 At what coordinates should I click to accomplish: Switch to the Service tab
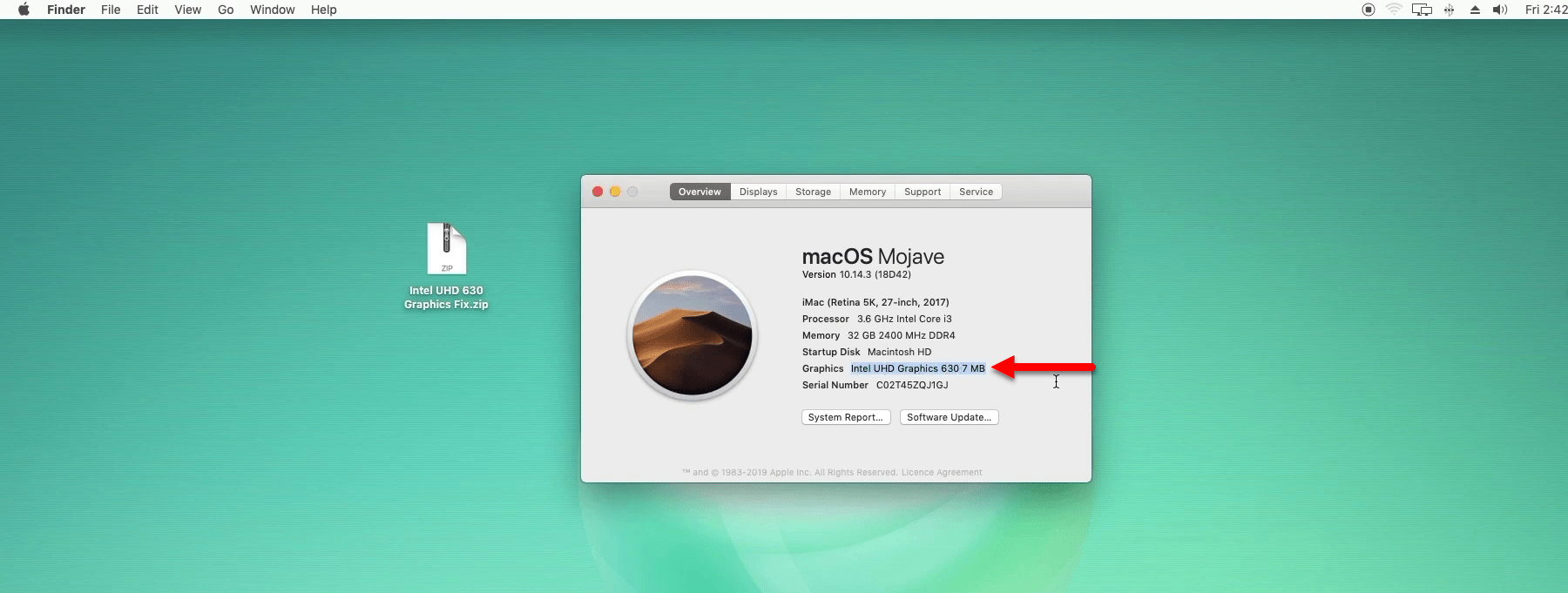point(976,192)
